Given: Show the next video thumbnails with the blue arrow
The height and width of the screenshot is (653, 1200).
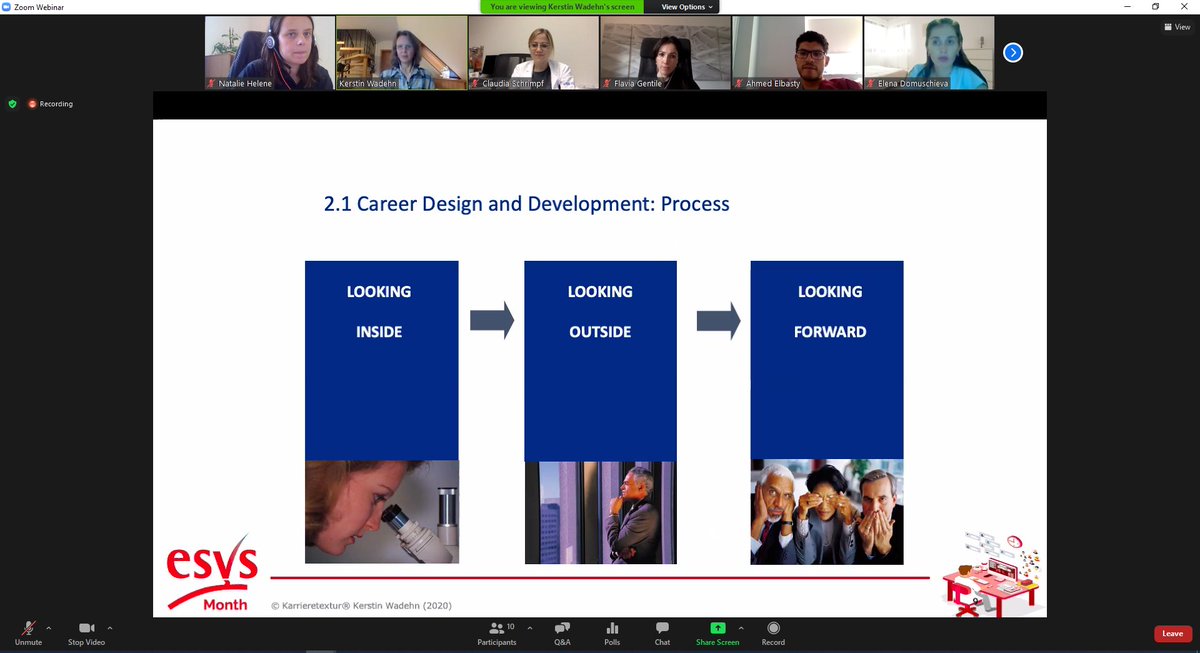Looking at the screenshot, I should (1012, 52).
